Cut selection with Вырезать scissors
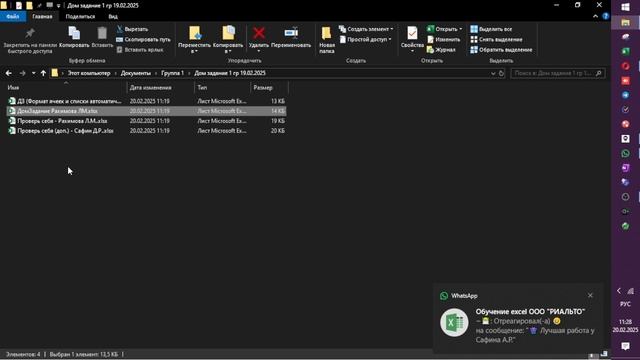Viewport: 640px width, 360px height. tap(132, 29)
